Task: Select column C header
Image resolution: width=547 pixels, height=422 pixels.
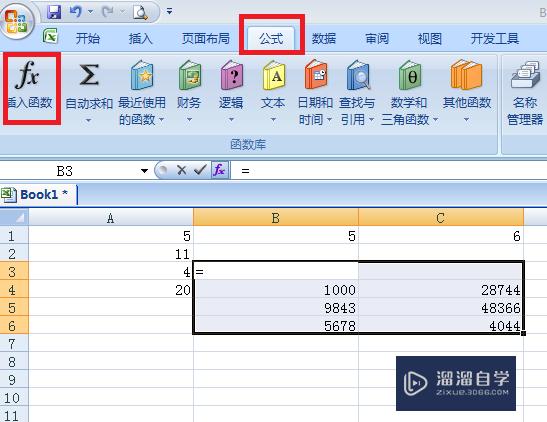Action: [441, 218]
